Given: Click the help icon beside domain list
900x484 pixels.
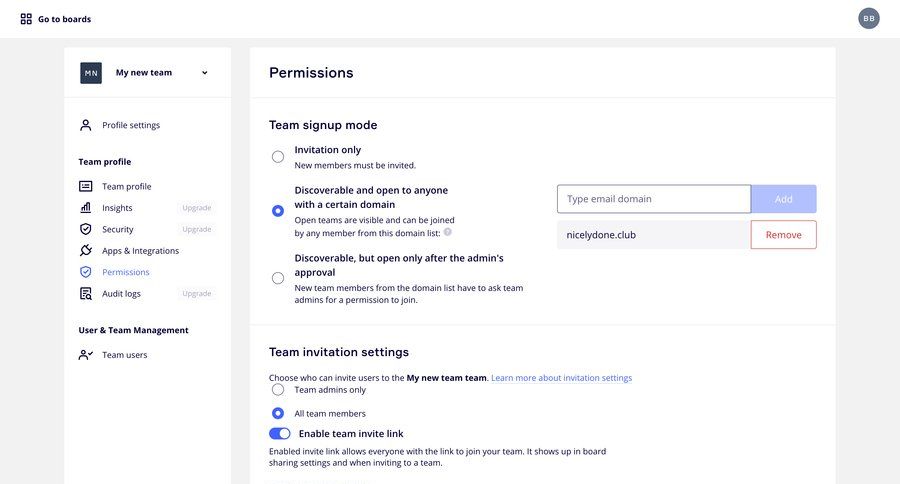Looking at the screenshot, I should pyautogui.click(x=448, y=232).
